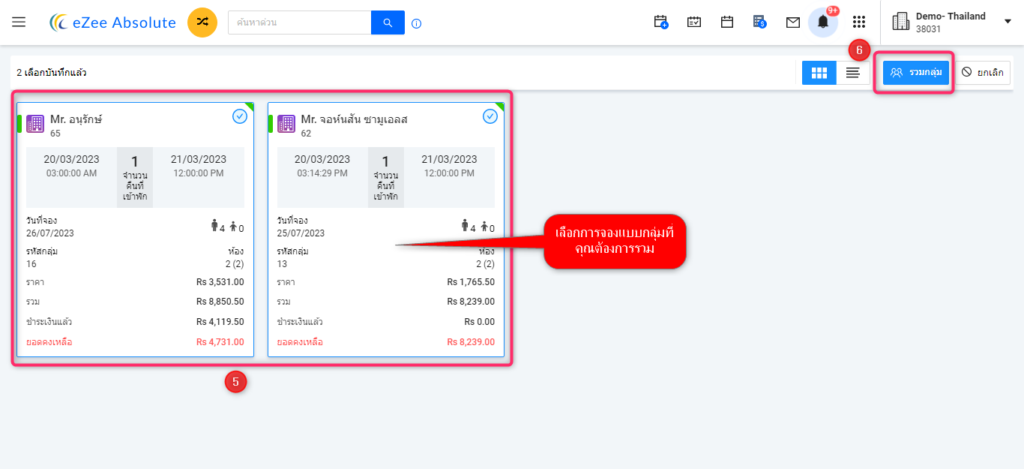
Task: Click the ยกเลิก cancel button
Action: pyautogui.click(x=984, y=73)
